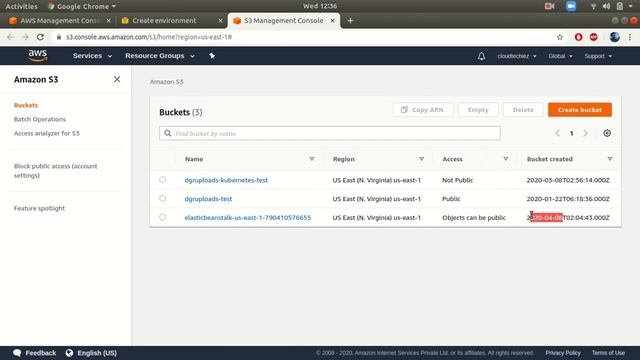Open the dgruploads-kubernetes-test bucket link

point(226,180)
